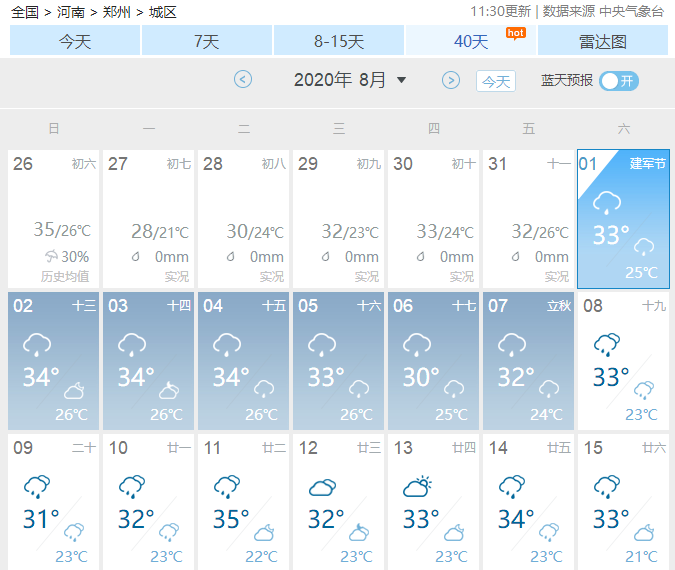Select 11:30更新 data source text

(500, 12)
